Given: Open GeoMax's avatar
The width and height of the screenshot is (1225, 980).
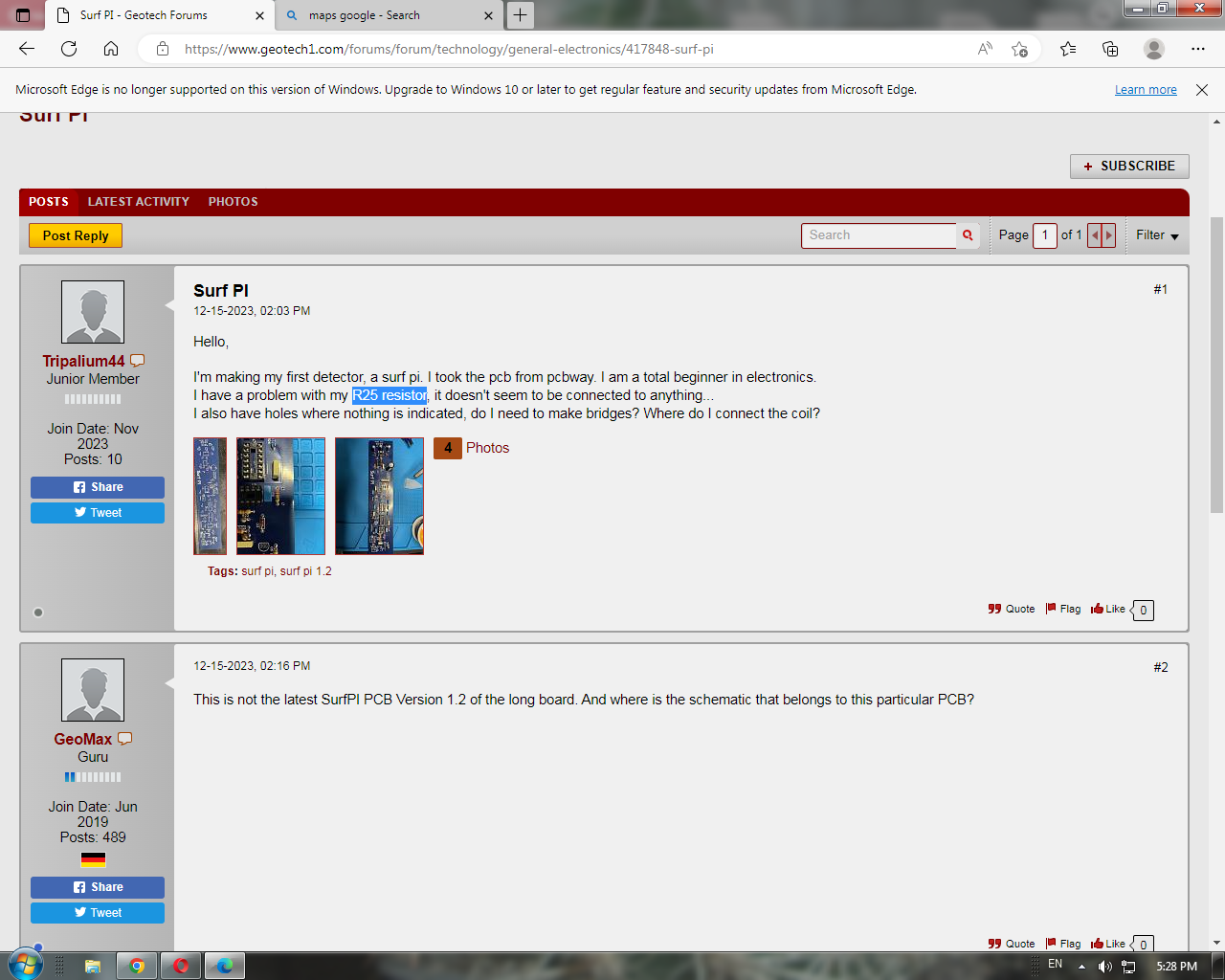Looking at the screenshot, I should point(93,690).
